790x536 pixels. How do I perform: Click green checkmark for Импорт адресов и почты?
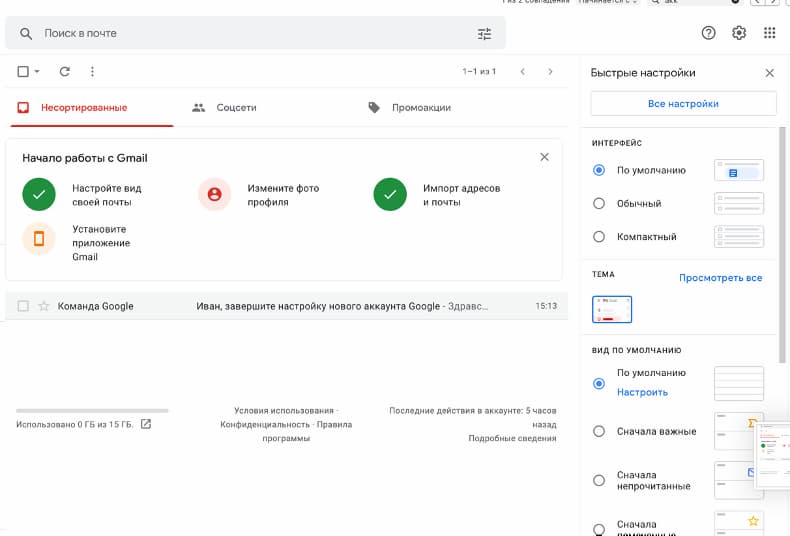[390, 194]
